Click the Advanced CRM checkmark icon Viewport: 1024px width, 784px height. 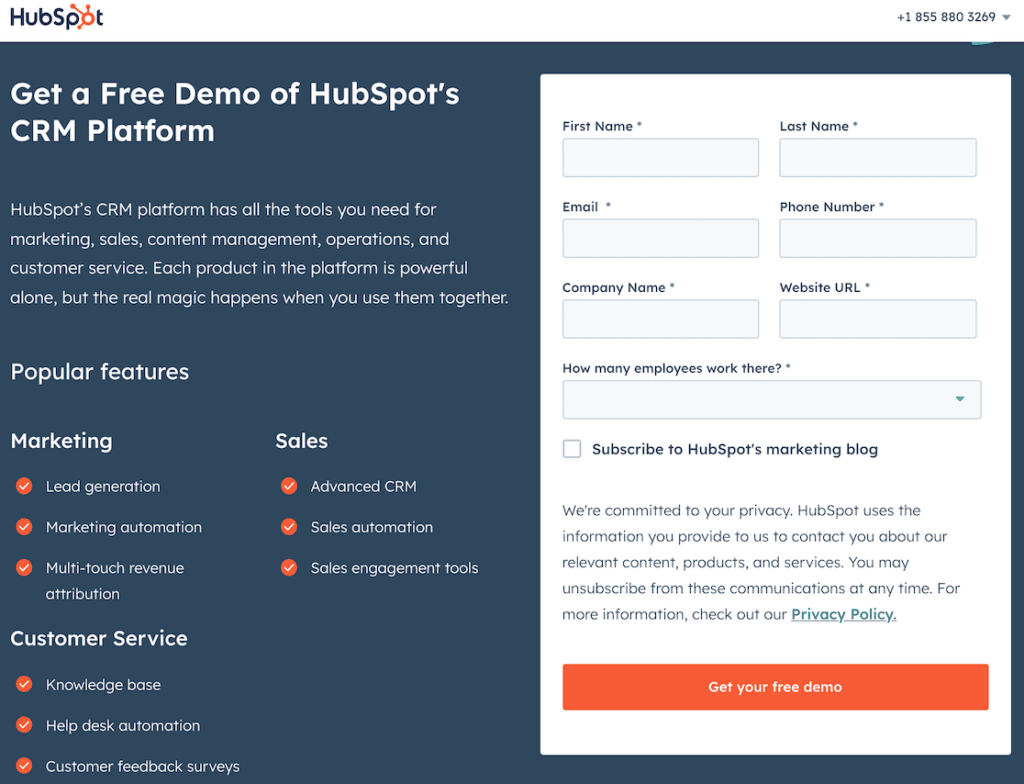[x=289, y=486]
